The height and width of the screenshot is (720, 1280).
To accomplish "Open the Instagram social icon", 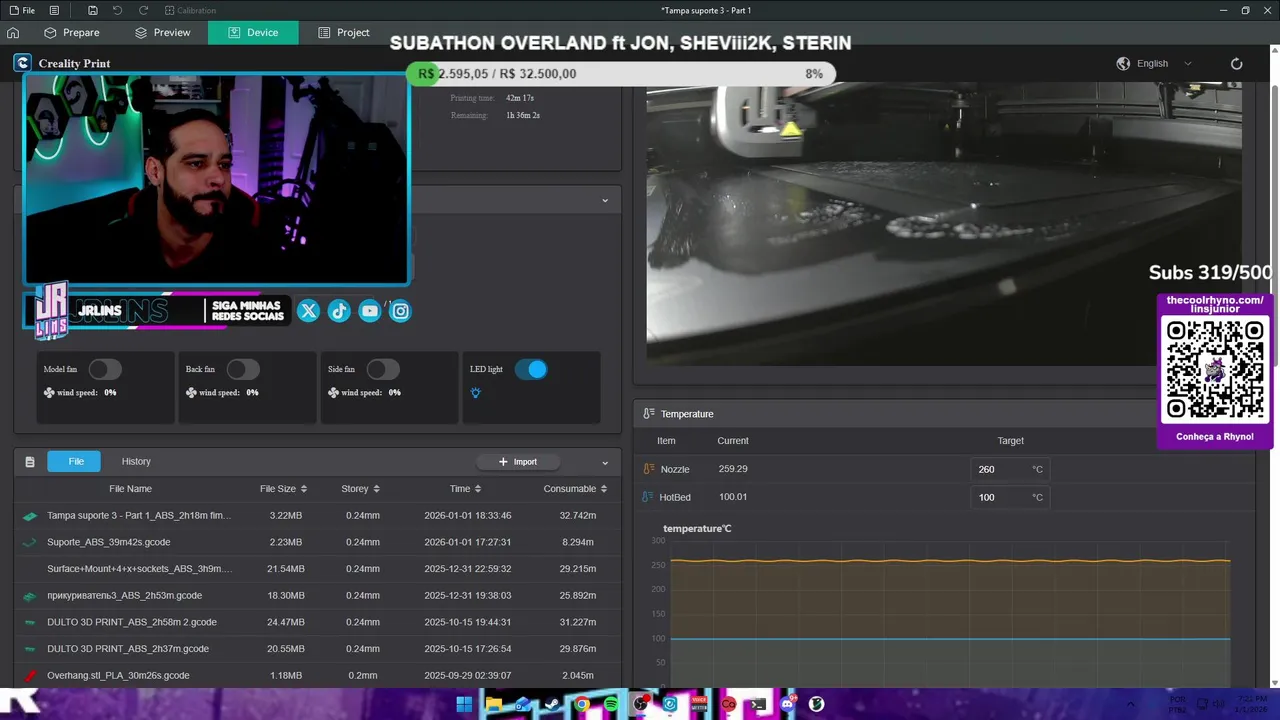I will (x=401, y=311).
